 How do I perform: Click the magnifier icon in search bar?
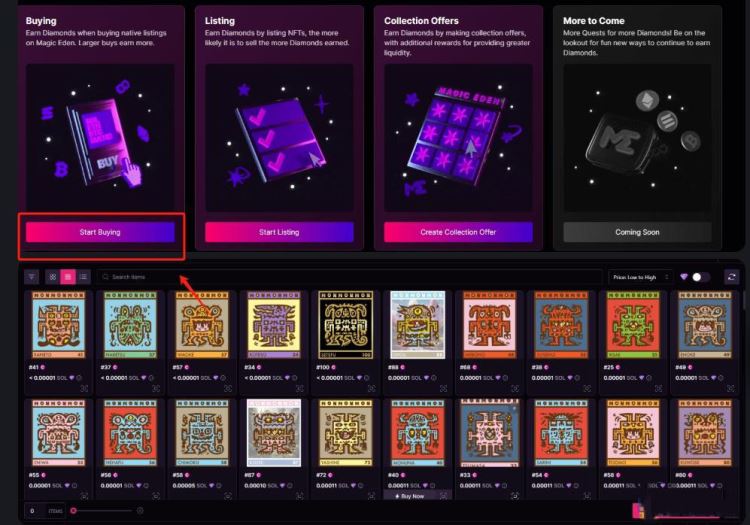105,277
